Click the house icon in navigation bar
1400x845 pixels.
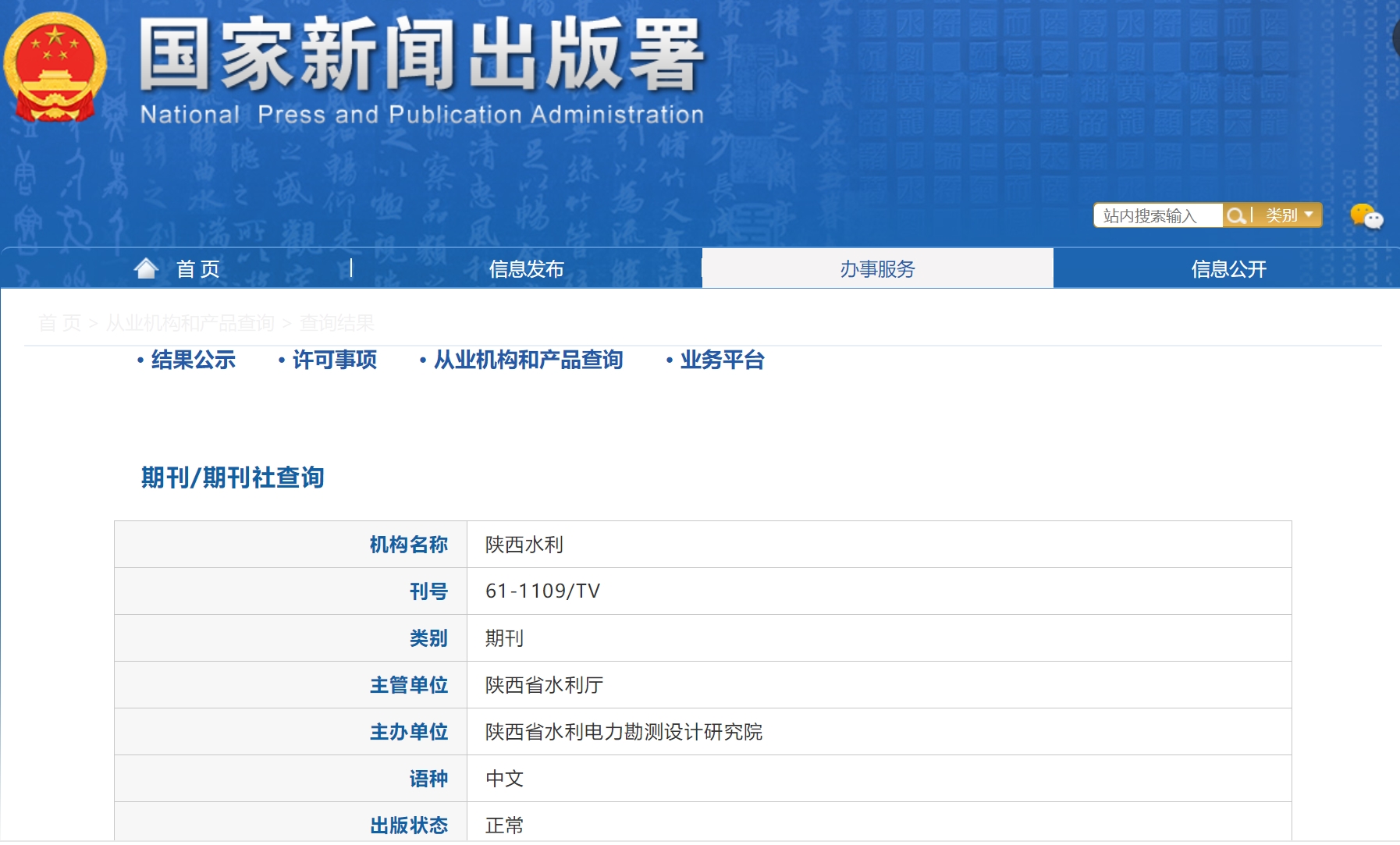[146, 268]
